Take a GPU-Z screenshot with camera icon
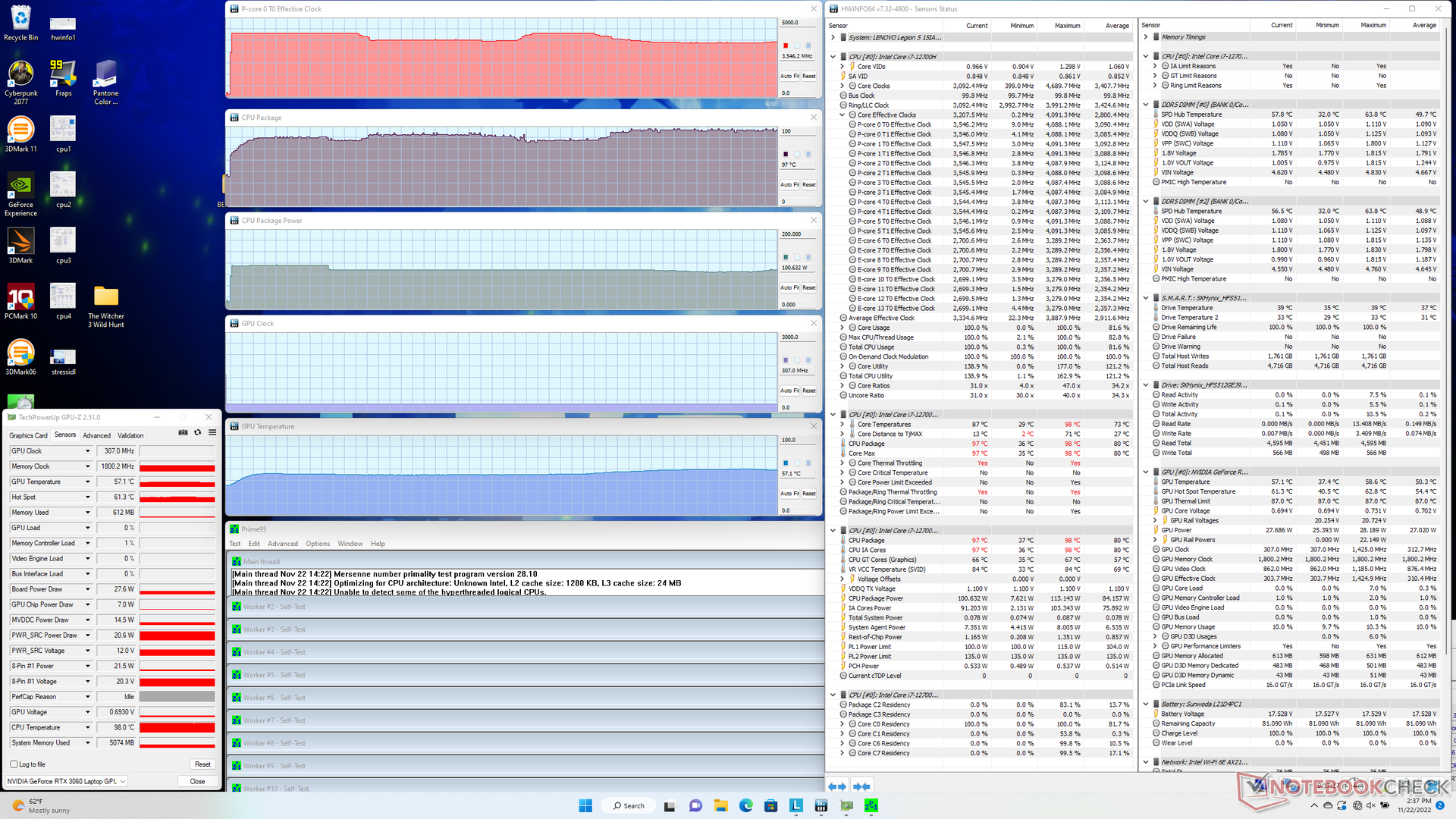Screen dimensions: 1456x819 tap(183, 432)
